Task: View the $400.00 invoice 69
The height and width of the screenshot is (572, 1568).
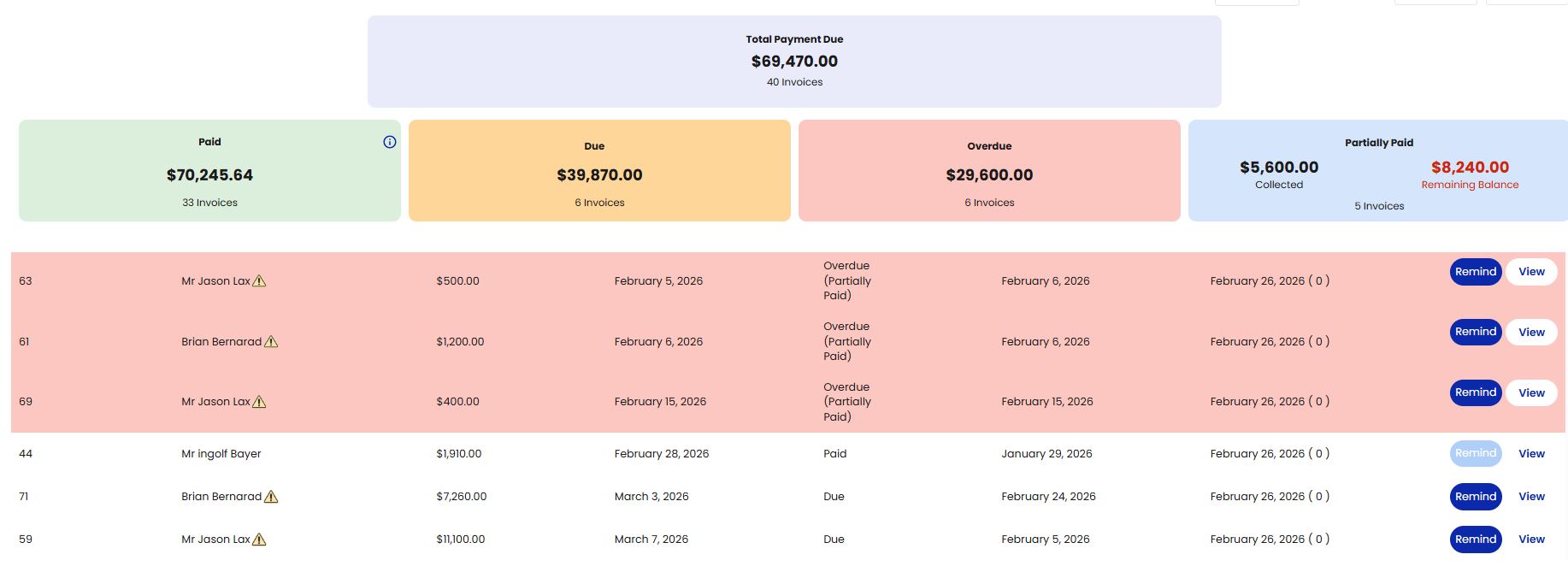Action: click(1531, 393)
